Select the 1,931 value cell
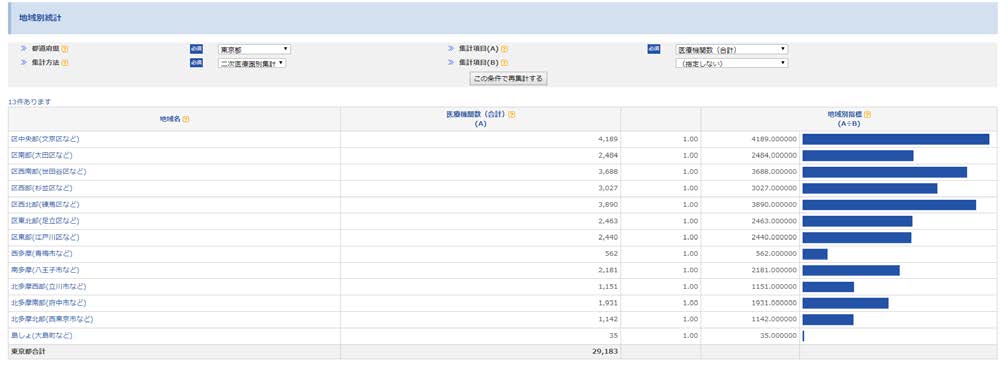1008x373 pixels. (607, 303)
